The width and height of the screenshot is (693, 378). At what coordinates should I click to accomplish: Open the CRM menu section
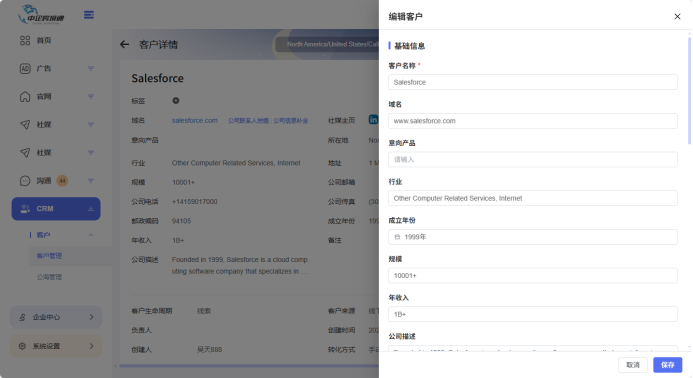(x=56, y=209)
